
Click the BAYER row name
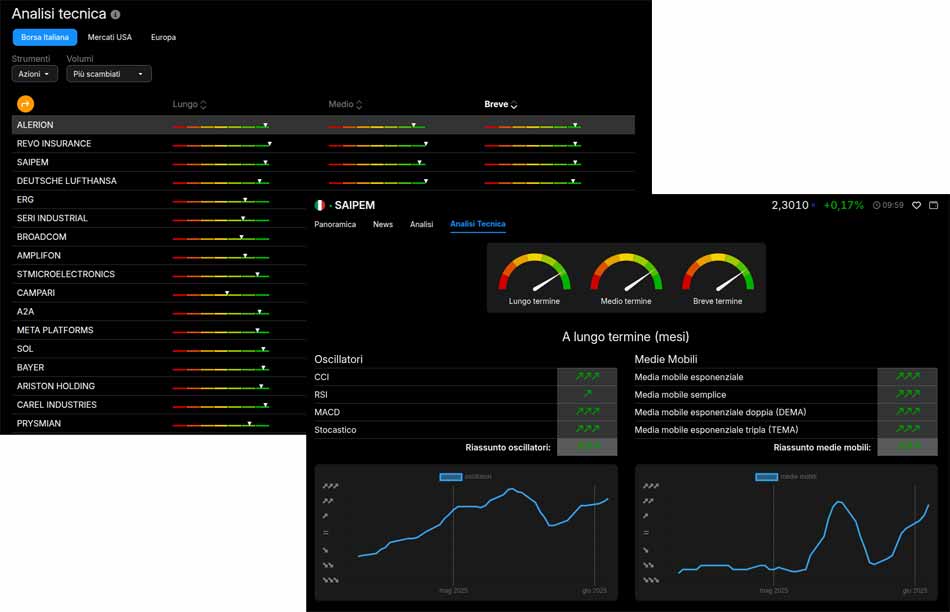pyautogui.click(x=30, y=368)
